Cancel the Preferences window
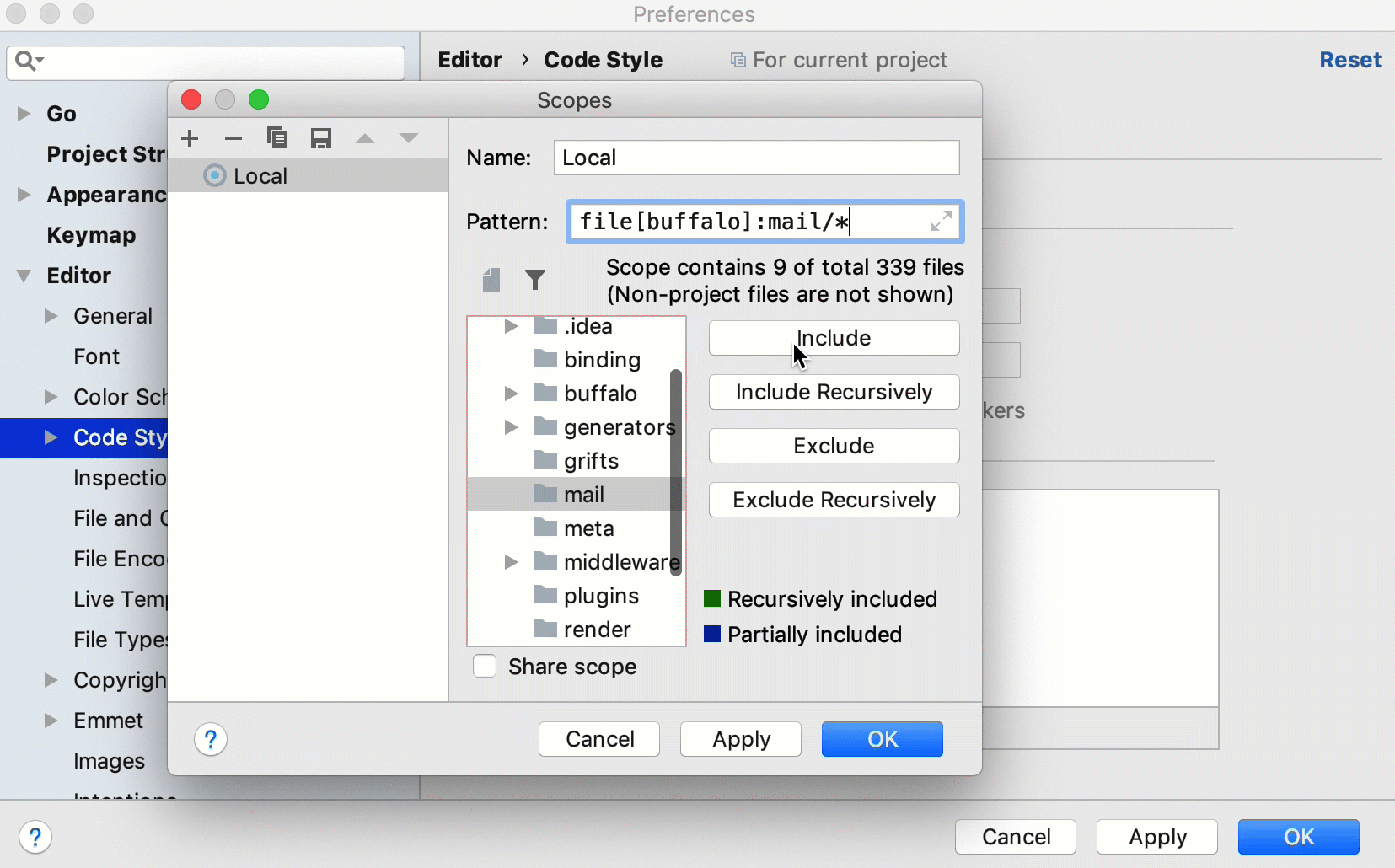 1016,837
